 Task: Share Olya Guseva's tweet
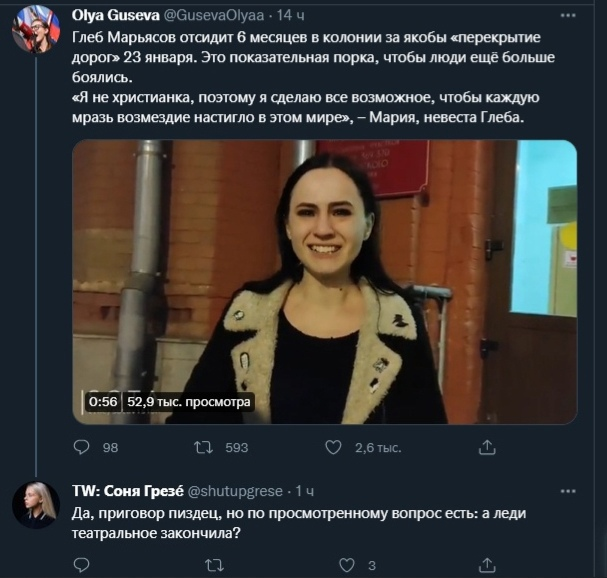[x=488, y=447]
